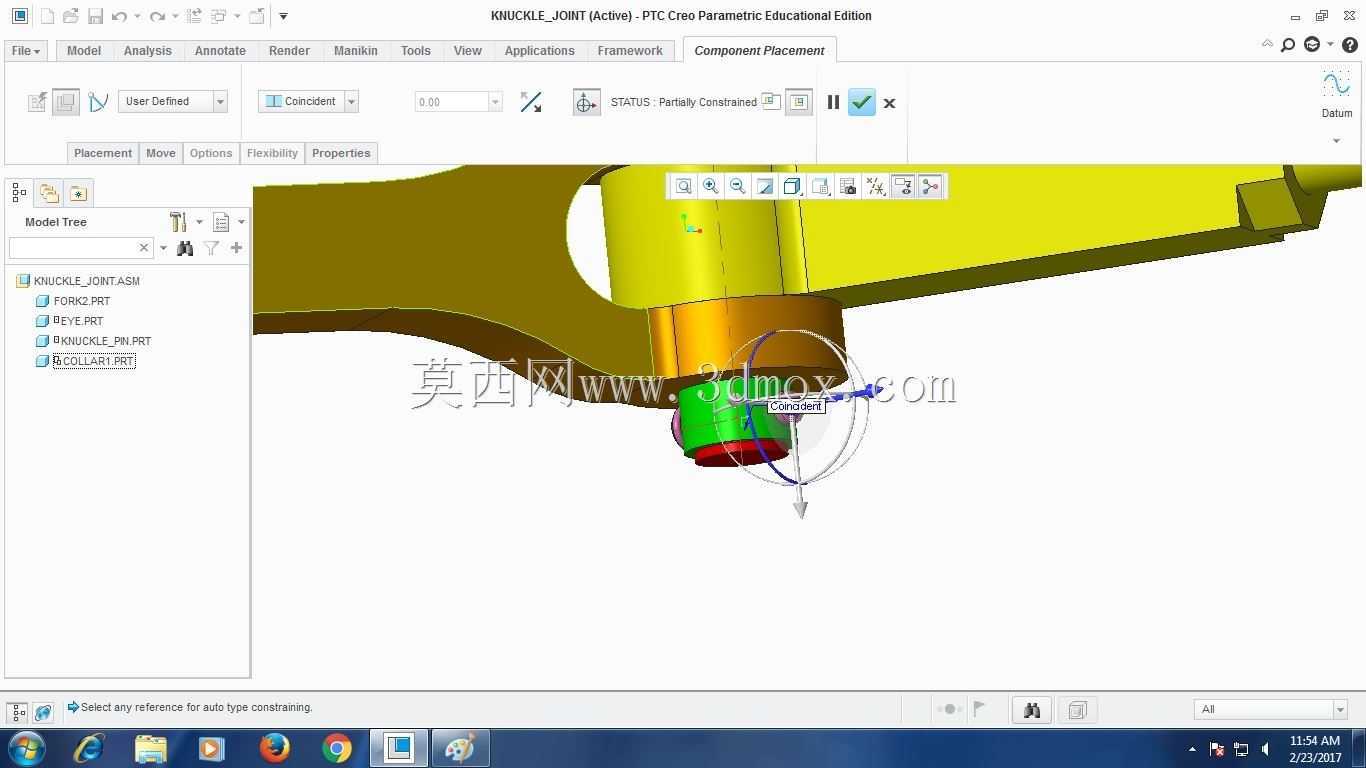Open the offset value 0.00 dropdown

coord(494,102)
